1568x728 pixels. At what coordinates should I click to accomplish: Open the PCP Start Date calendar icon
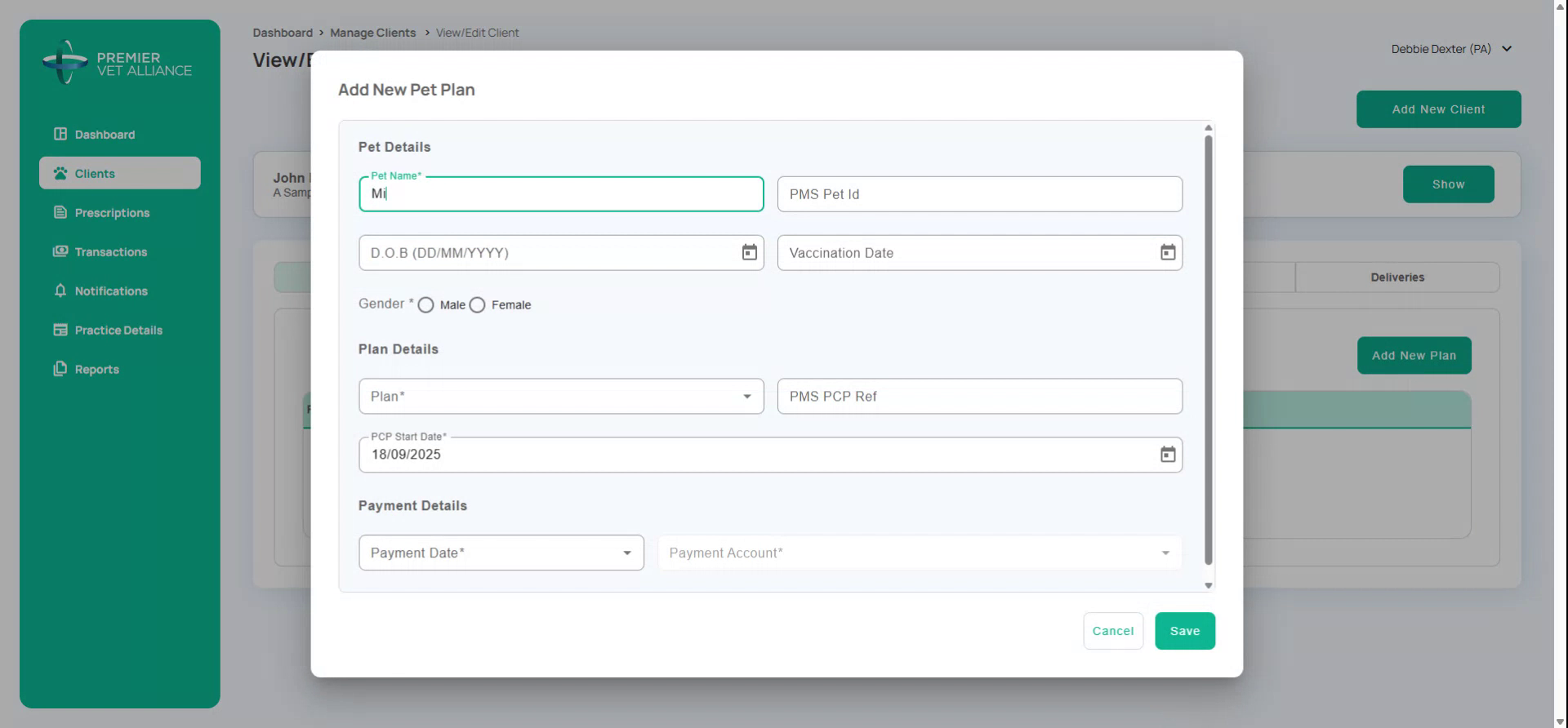coord(1168,455)
